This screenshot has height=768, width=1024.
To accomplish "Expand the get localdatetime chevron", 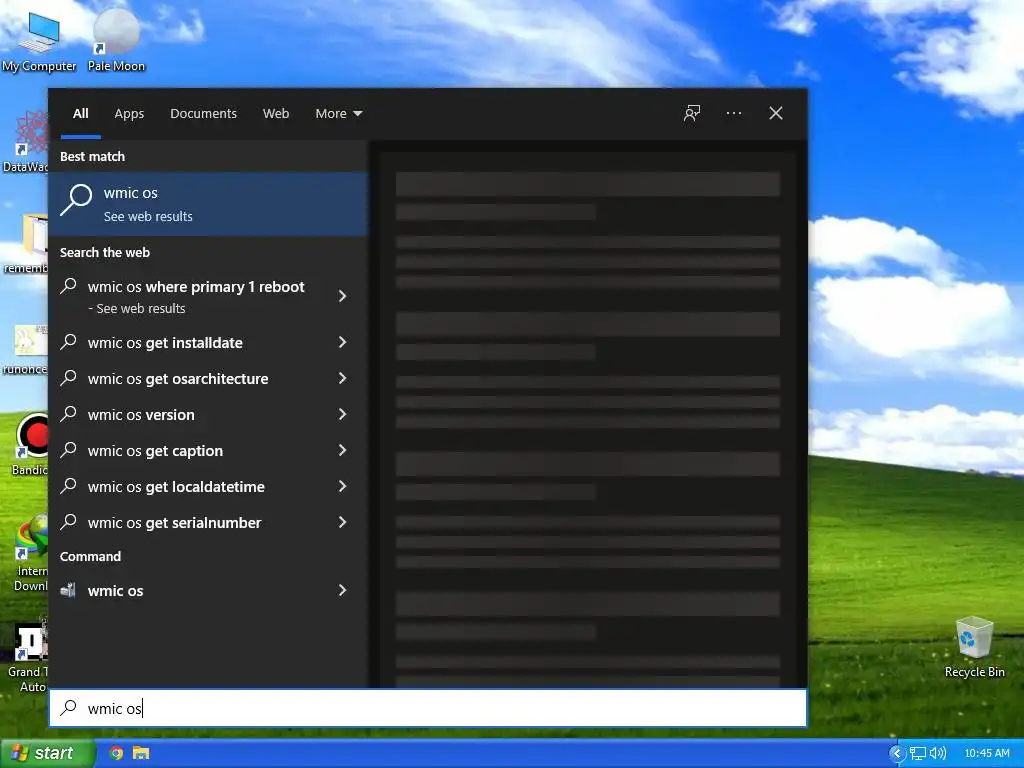I will tap(342, 486).
